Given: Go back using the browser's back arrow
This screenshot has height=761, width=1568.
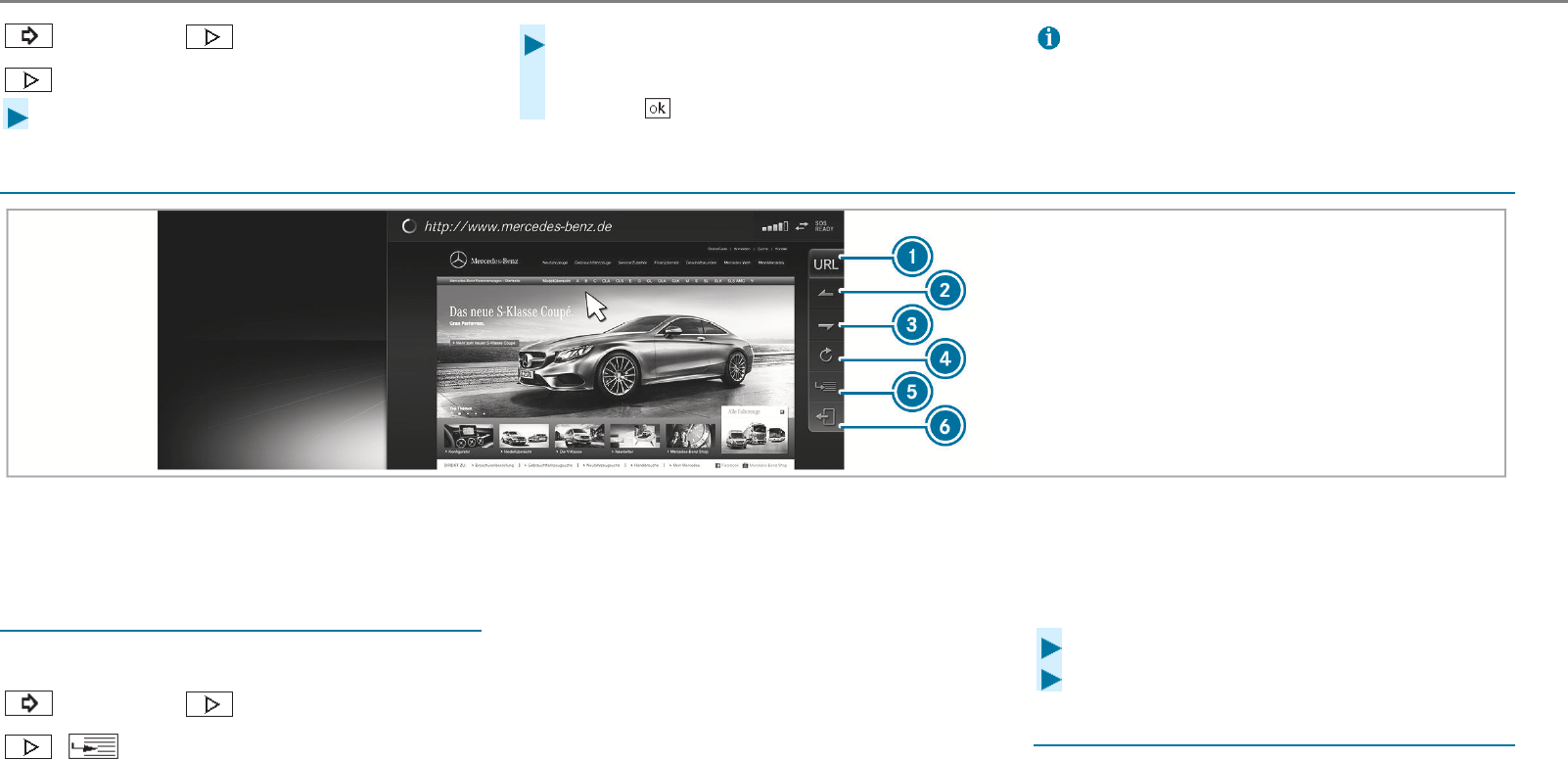Looking at the screenshot, I should pyautogui.click(x=825, y=293).
